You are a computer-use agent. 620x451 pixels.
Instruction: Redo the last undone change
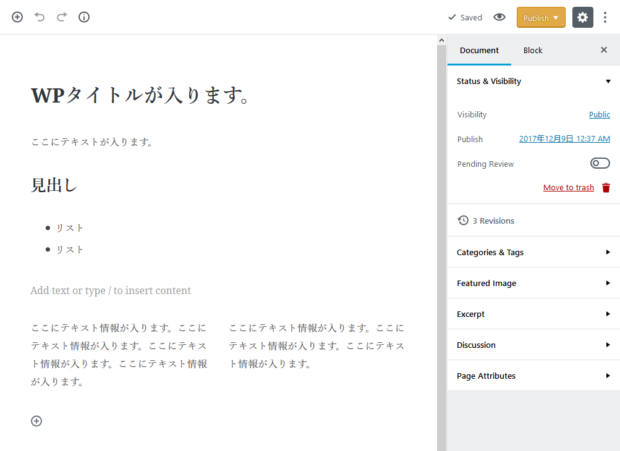62,17
